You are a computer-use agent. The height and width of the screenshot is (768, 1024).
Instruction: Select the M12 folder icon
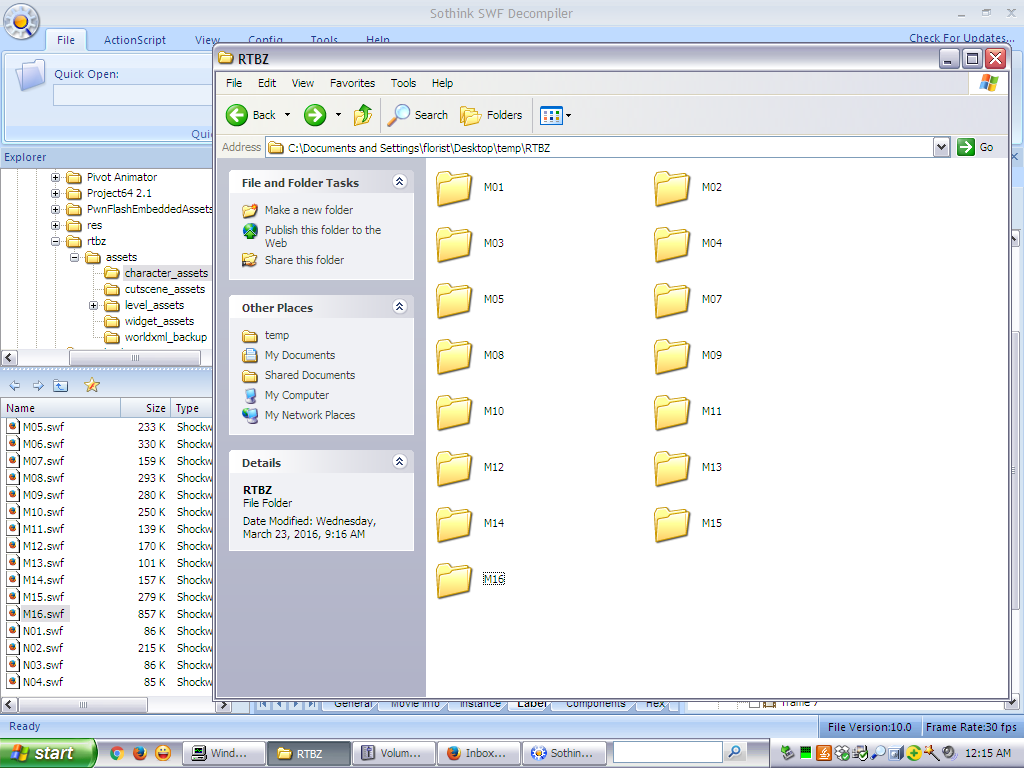click(x=454, y=468)
